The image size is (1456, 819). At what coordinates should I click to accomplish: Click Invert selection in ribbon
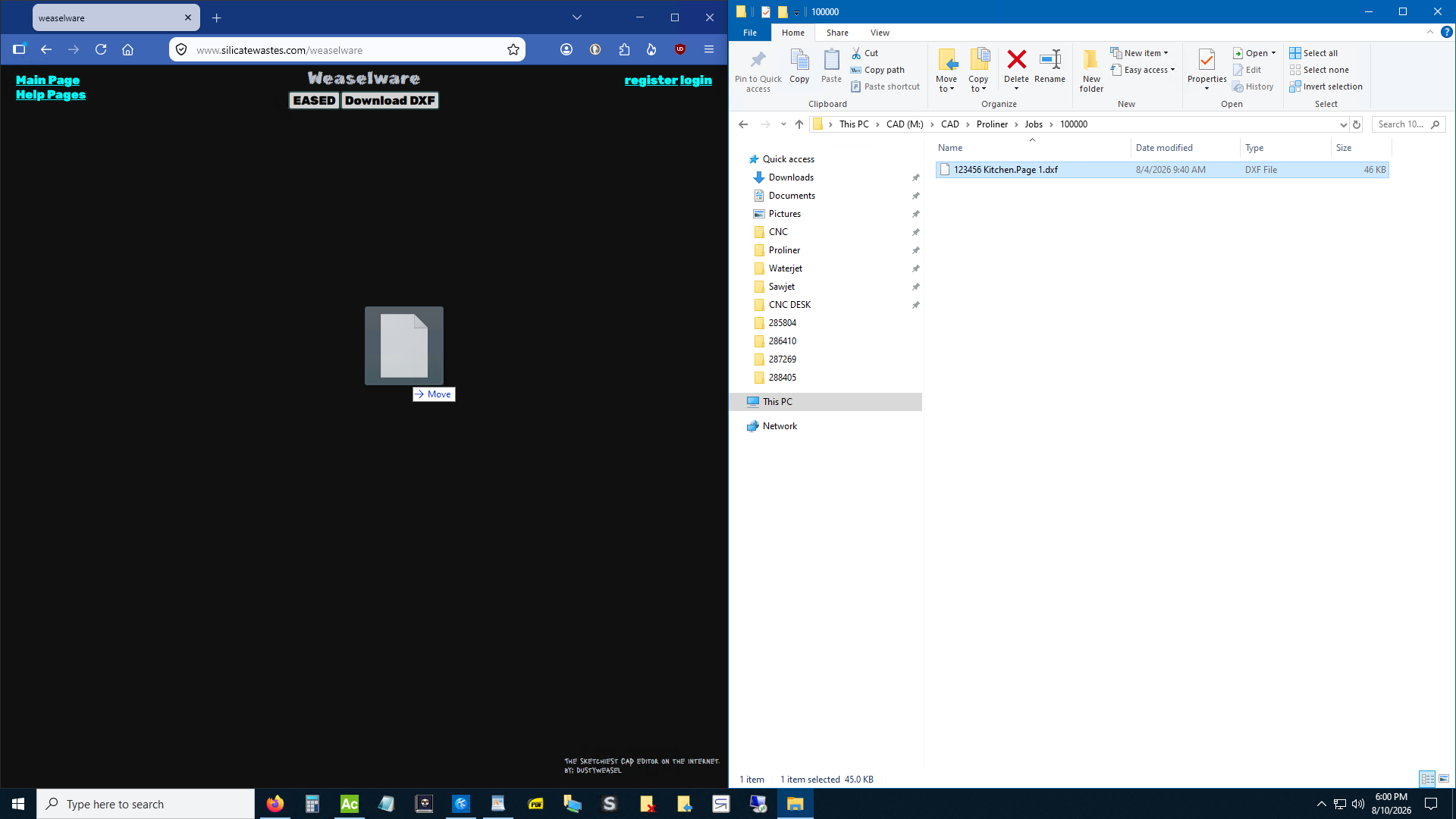(x=1326, y=86)
